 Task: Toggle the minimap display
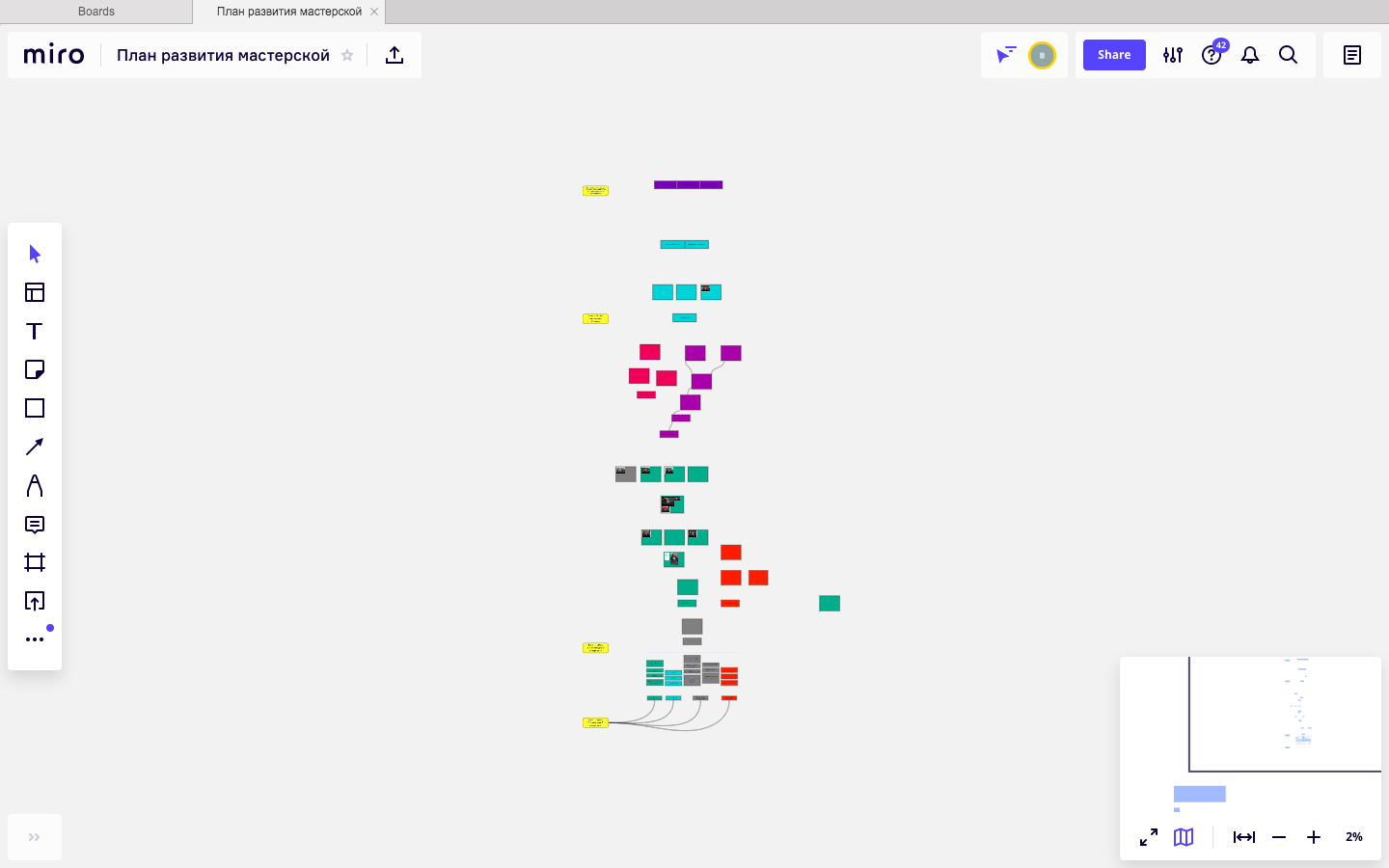click(x=1184, y=837)
